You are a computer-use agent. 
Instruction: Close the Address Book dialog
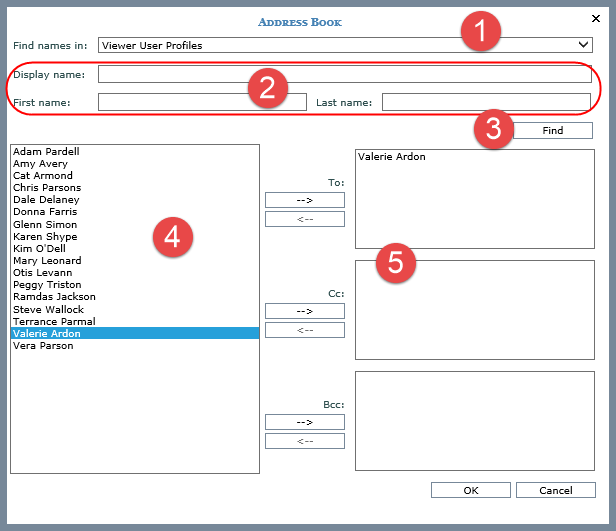click(597, 19)
